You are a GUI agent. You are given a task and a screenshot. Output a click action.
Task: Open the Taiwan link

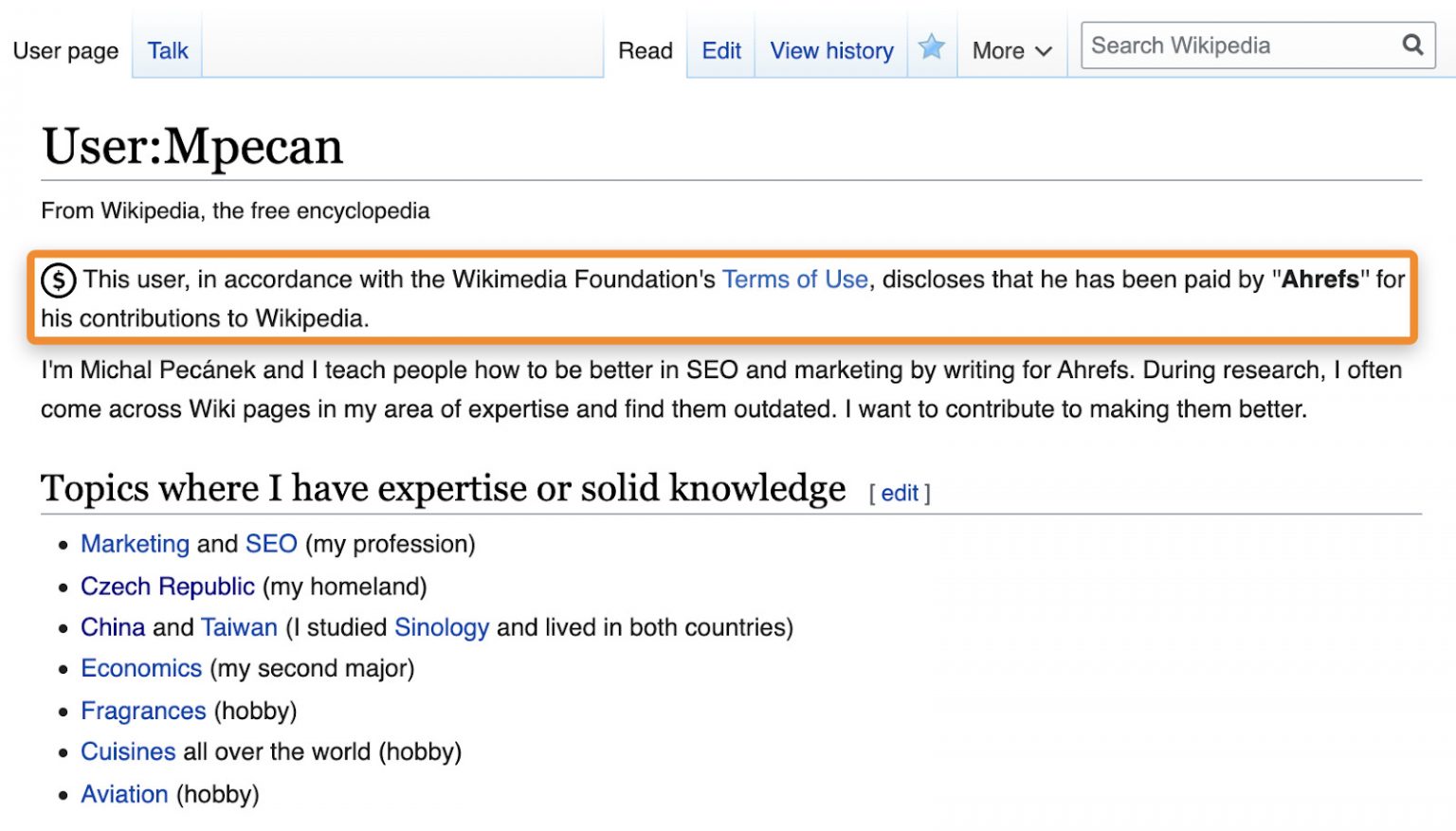coord(239,627)
